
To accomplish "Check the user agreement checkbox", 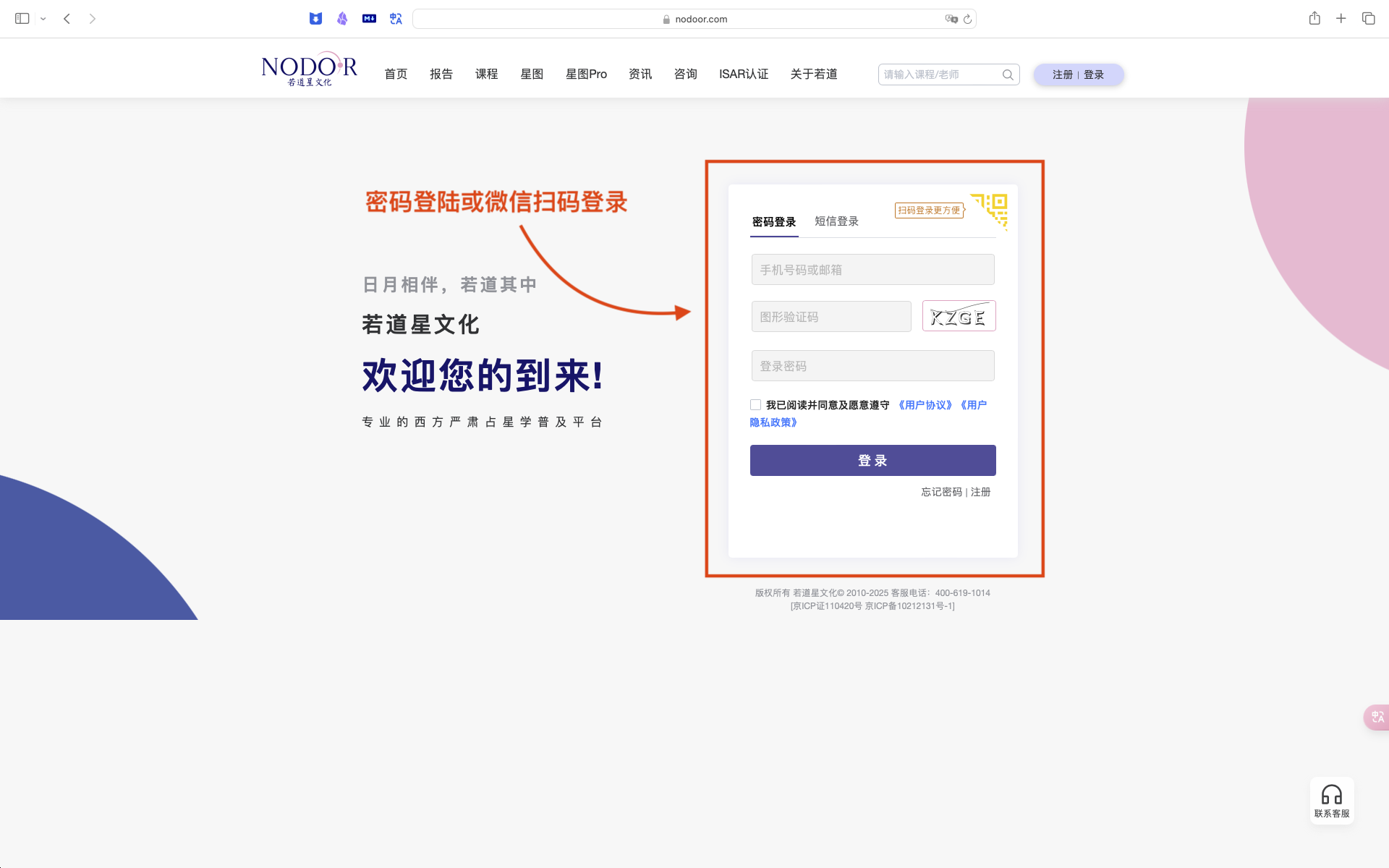I will (x=755, y=405).
